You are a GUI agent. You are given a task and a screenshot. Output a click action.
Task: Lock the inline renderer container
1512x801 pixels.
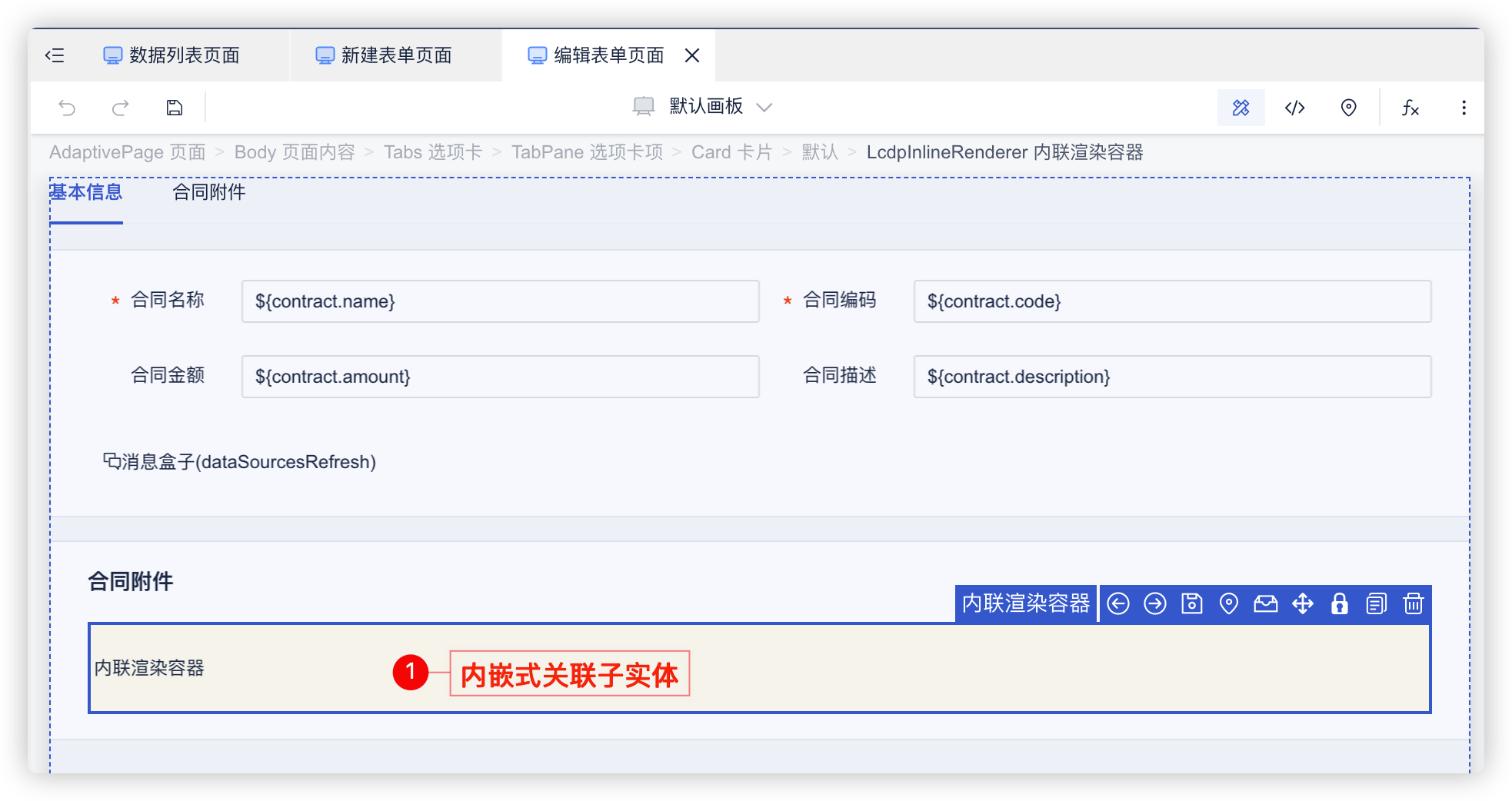[x=1340, y=604]
